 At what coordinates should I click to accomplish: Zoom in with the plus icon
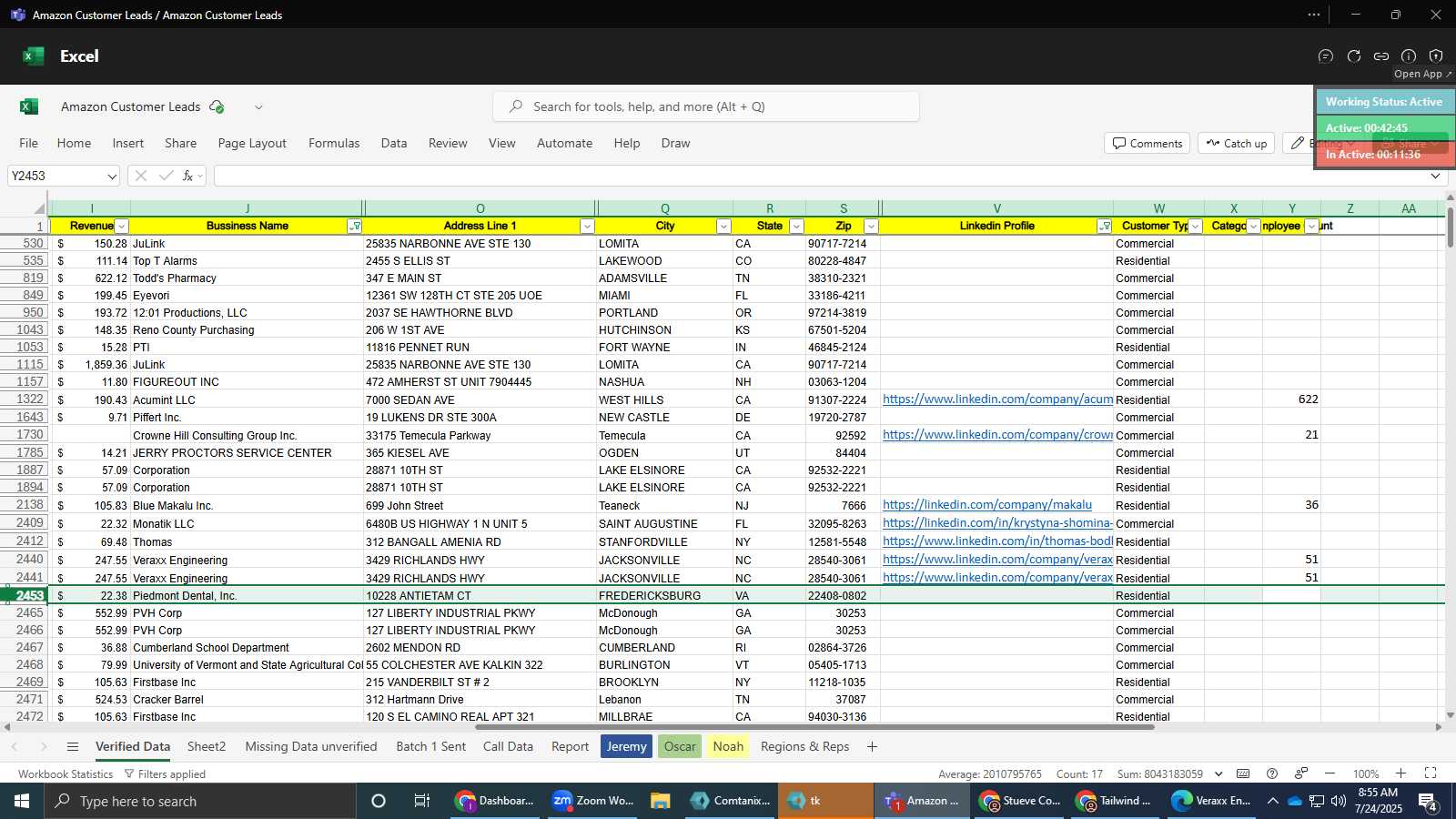click(x=1401, y=773)
